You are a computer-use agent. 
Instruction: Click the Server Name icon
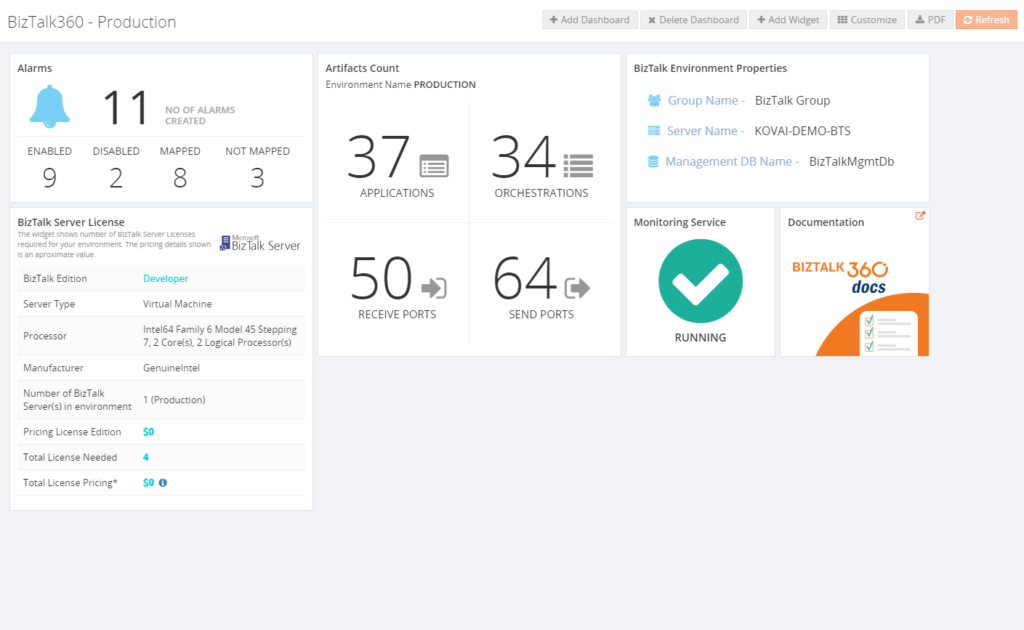[x=654, y=131]
